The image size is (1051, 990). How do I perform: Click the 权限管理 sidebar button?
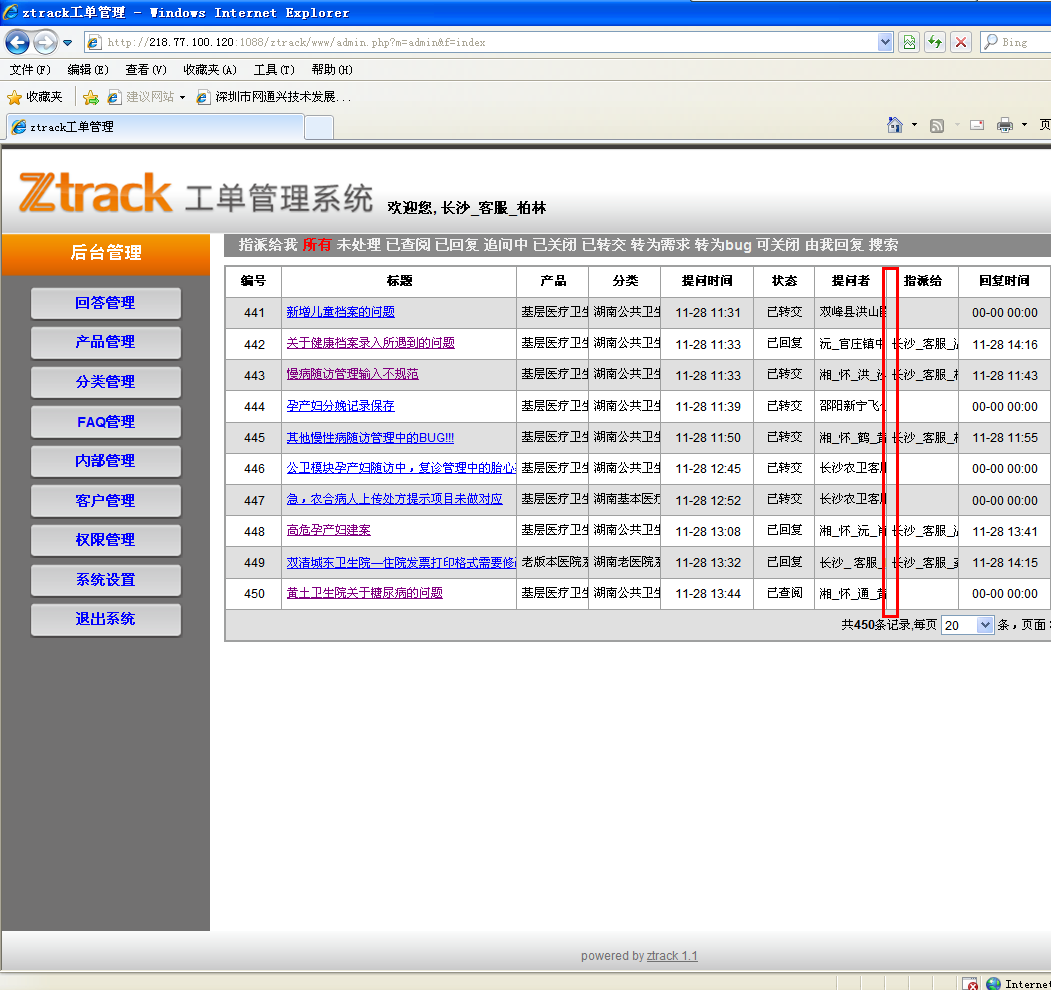coord(106,540)
